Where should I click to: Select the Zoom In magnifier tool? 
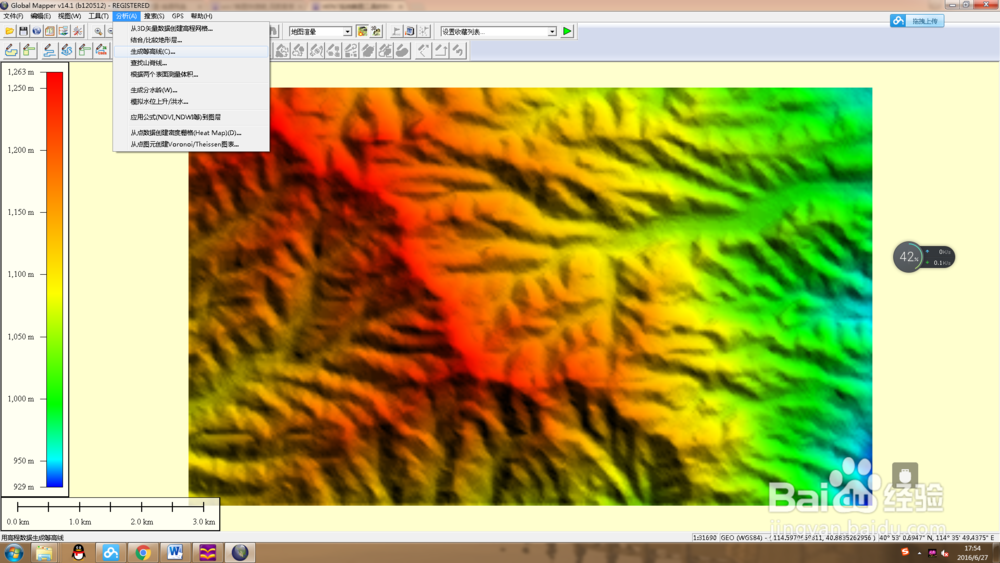[98, 31]
